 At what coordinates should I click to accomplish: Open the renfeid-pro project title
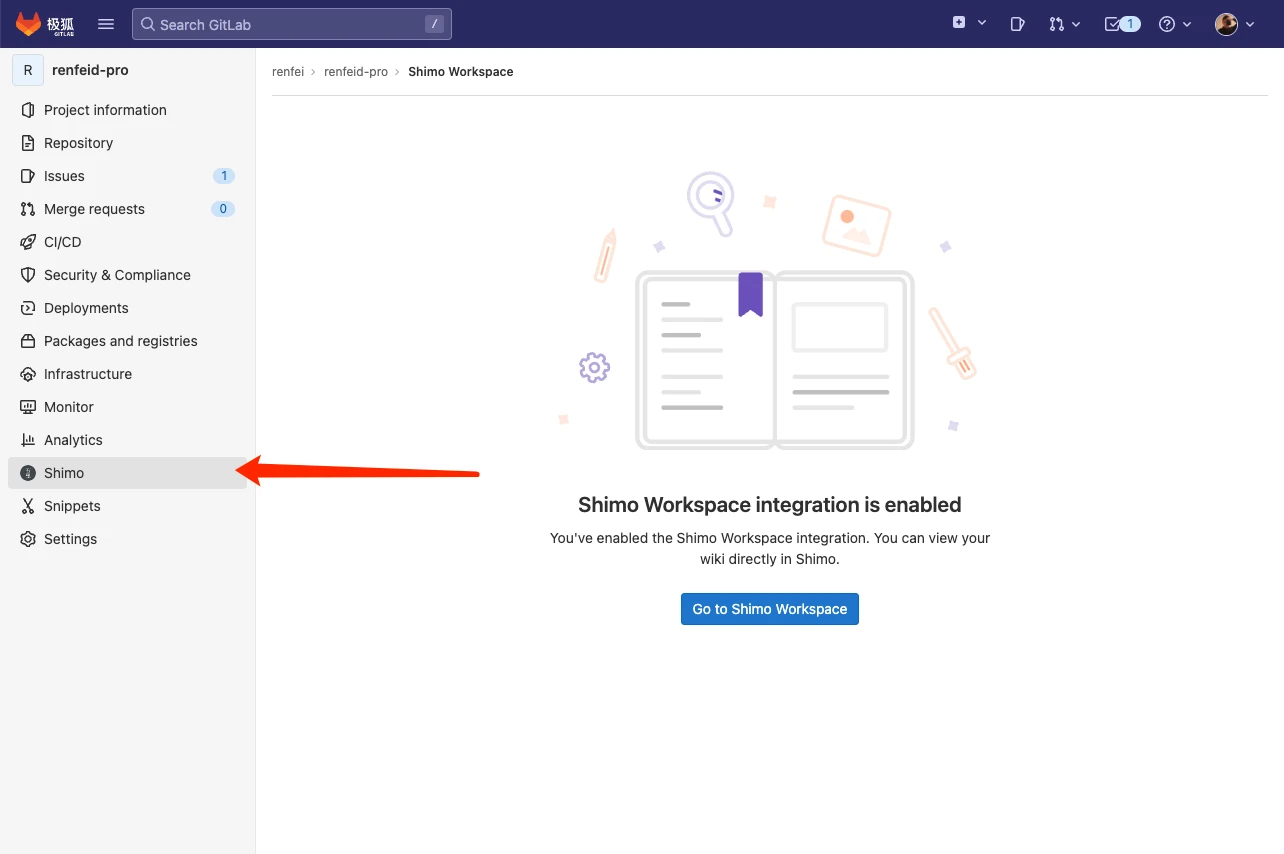coord(90,70)
